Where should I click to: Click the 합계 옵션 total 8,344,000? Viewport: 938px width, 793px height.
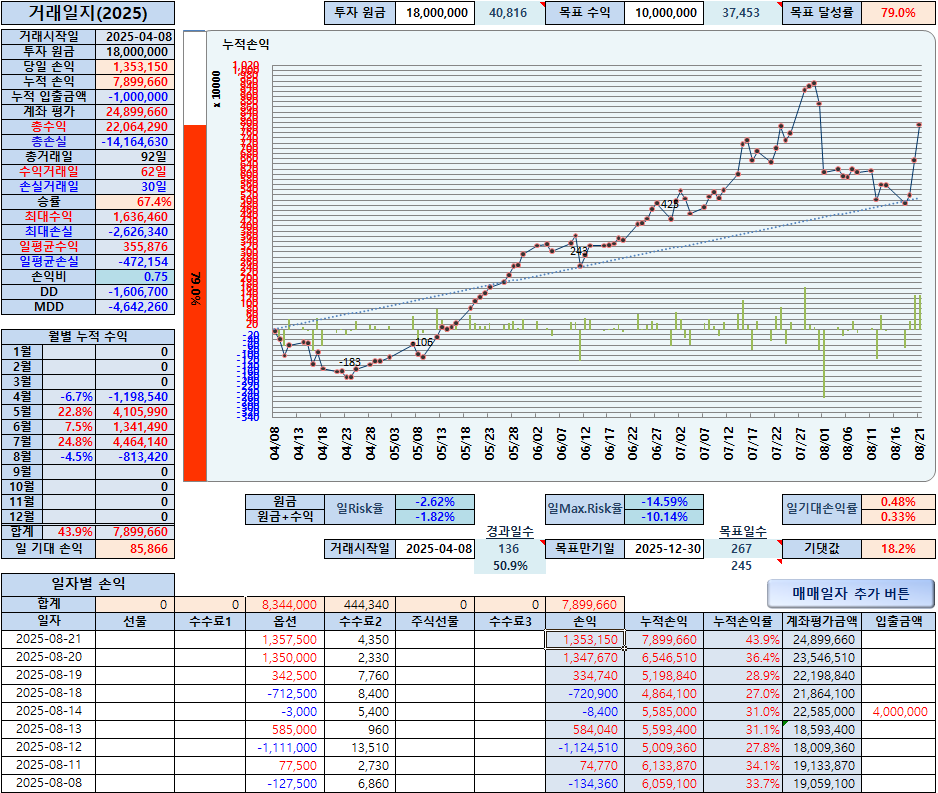(x=285, y=605)
